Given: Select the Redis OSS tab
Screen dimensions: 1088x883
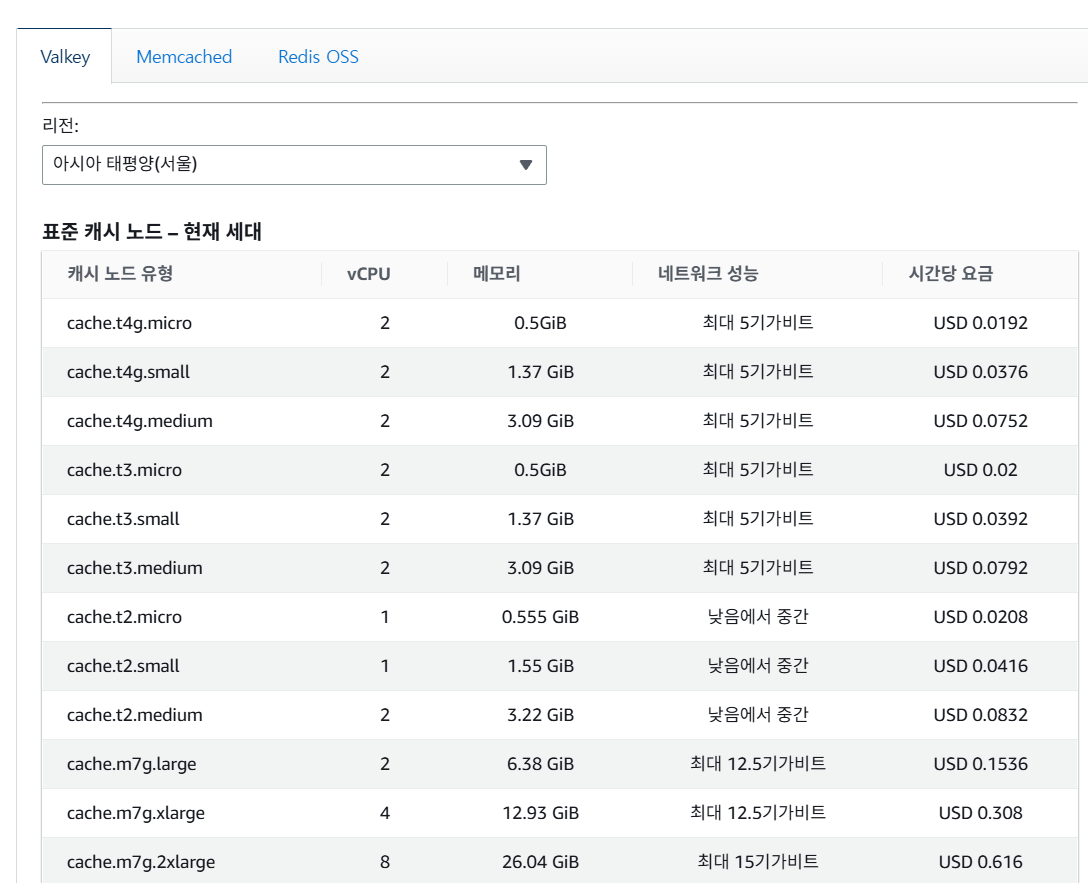Looking at the screenshot, I should tap(318, 57).
